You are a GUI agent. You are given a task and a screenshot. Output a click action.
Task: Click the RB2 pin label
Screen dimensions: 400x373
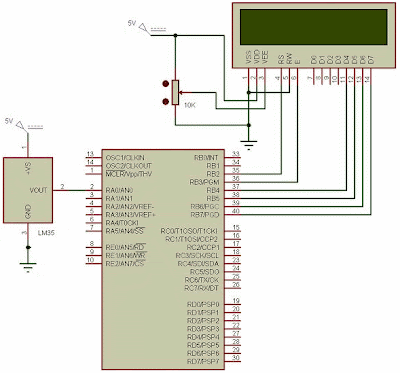(213, 174)
